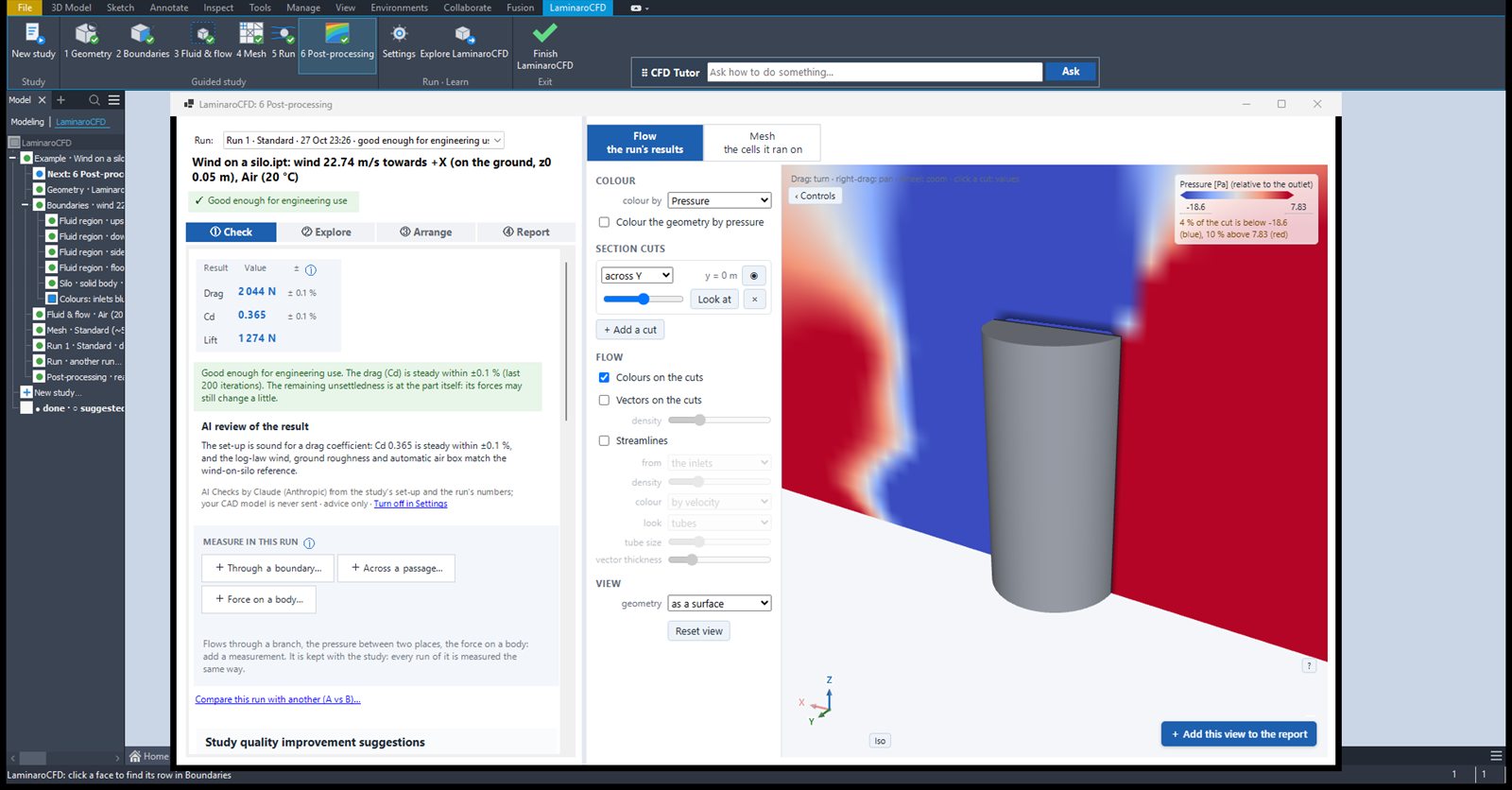
Task: Enable Colour the geometry by pressure
Action: coord(604,222)
